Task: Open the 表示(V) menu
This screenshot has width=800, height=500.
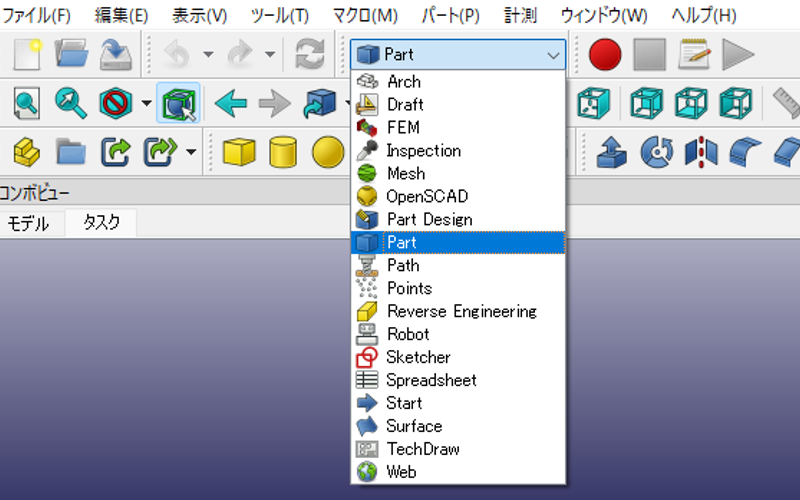Action: 199,15
